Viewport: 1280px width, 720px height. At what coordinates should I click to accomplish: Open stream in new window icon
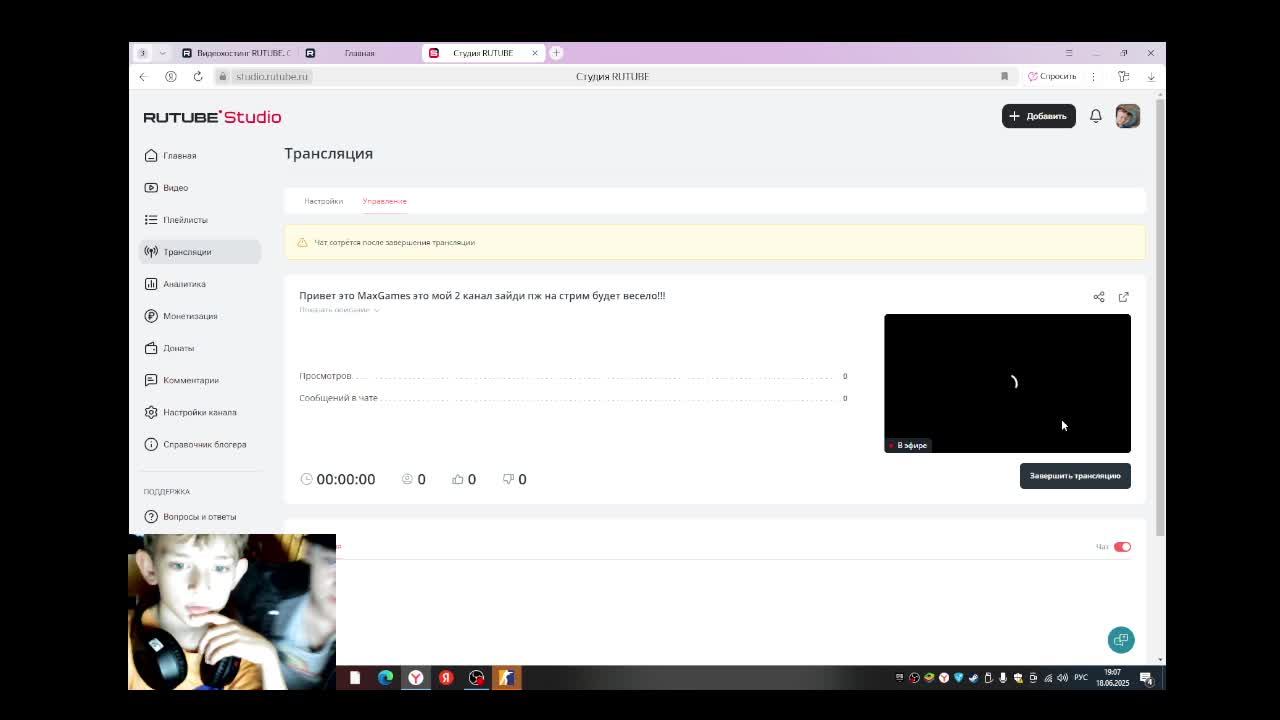1124,297
